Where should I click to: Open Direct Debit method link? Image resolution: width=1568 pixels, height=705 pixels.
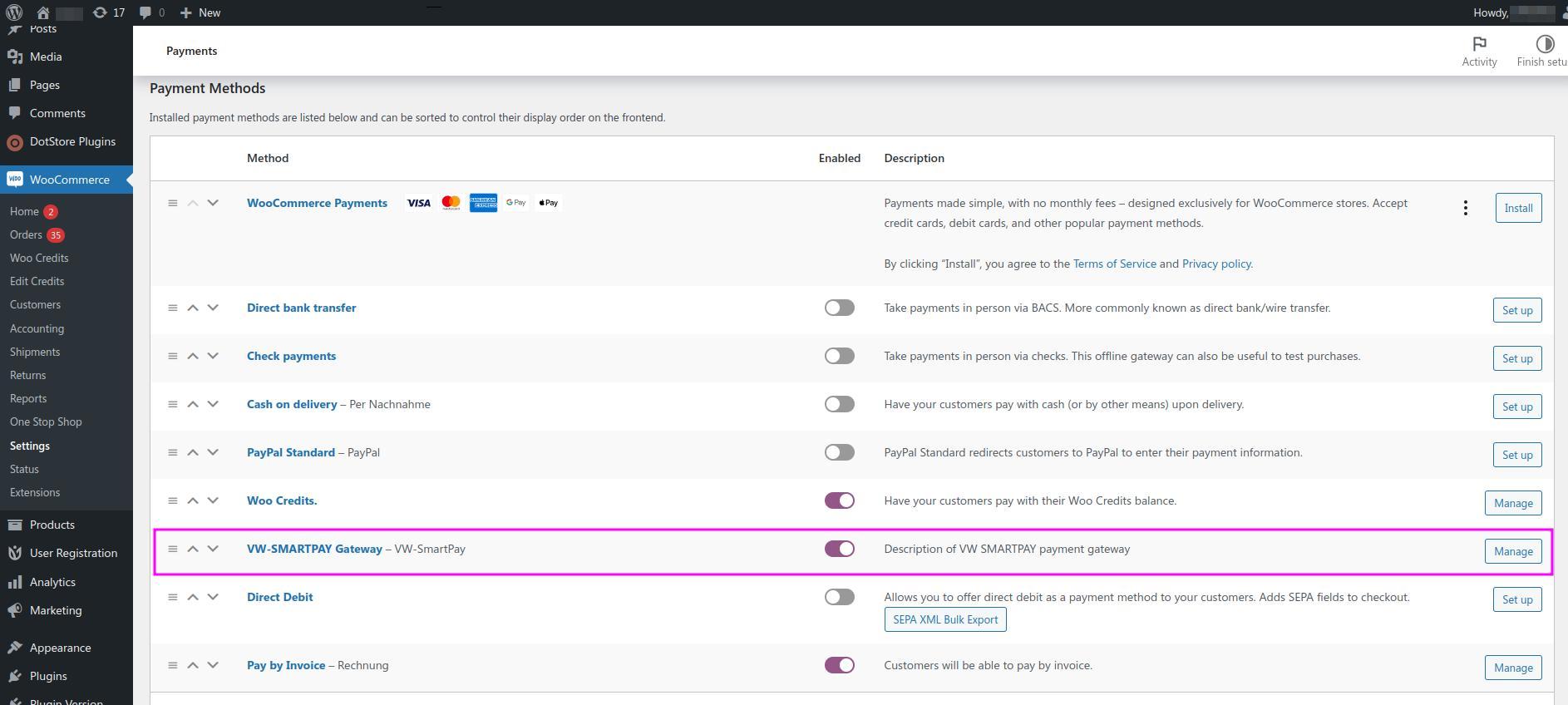280,597
